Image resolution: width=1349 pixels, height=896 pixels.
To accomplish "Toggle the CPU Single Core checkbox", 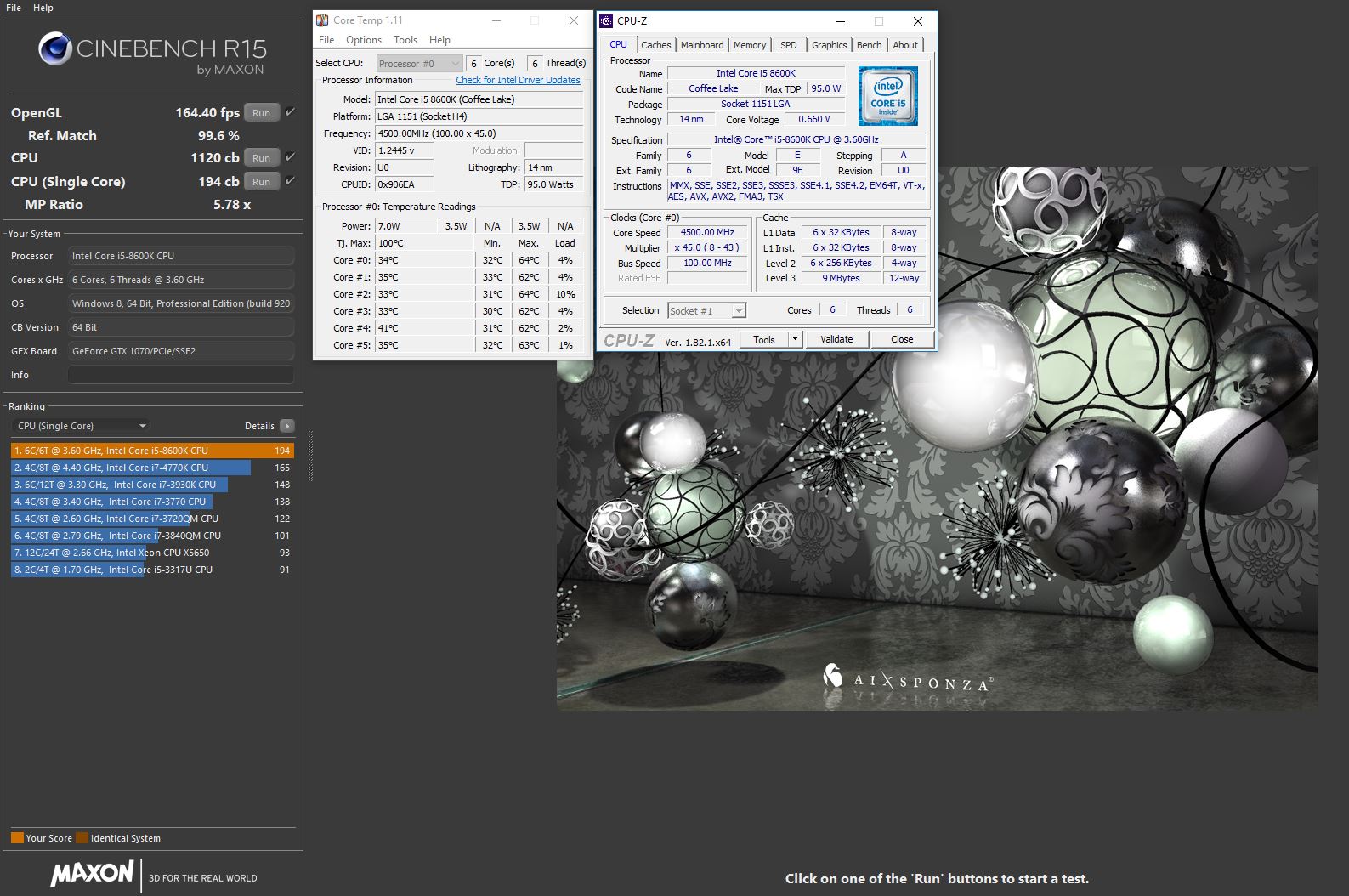I will pyautogui.click(x=290, y=181).
